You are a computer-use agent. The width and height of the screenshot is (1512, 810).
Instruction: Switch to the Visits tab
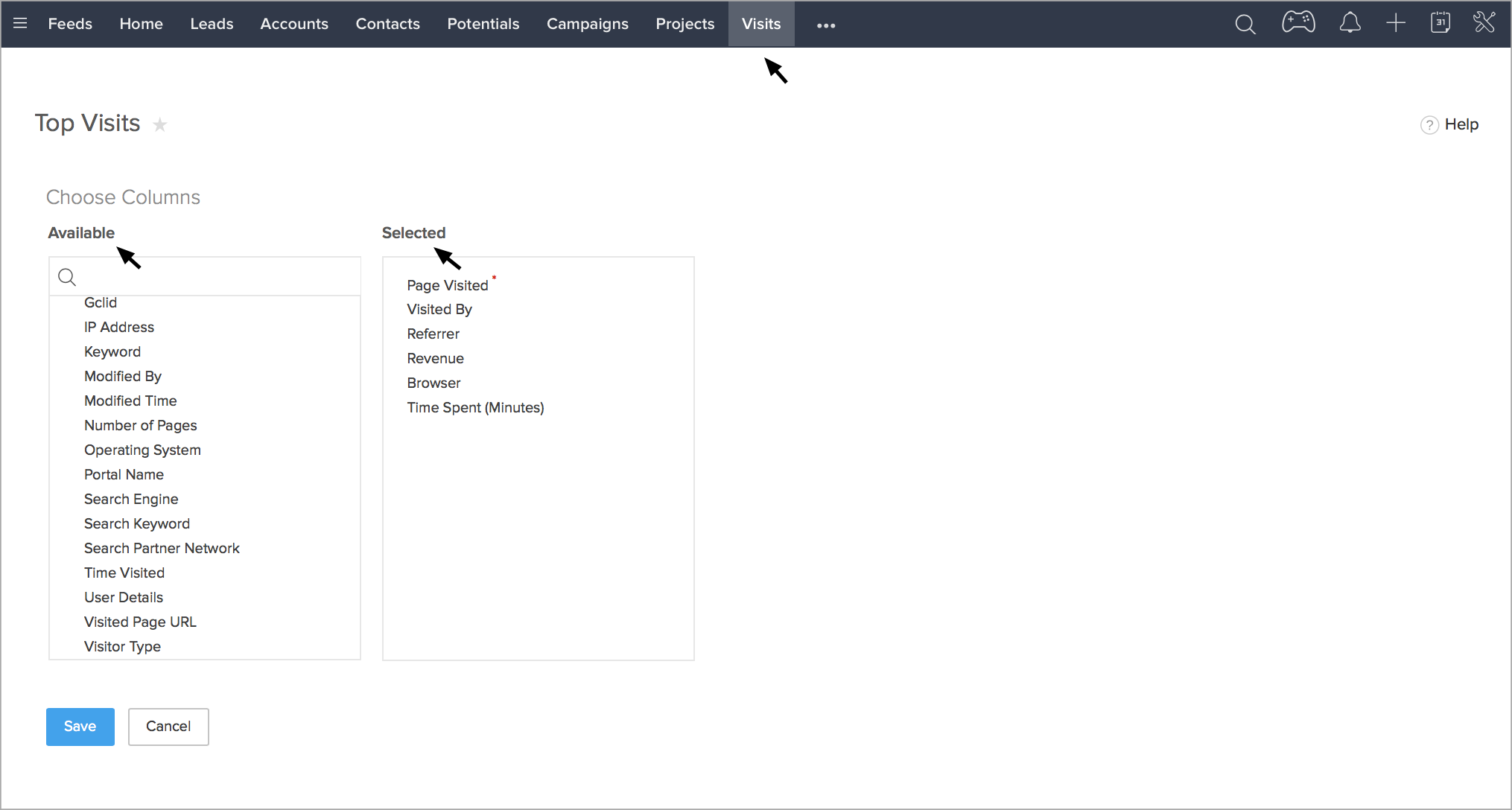tap(760, 24)
